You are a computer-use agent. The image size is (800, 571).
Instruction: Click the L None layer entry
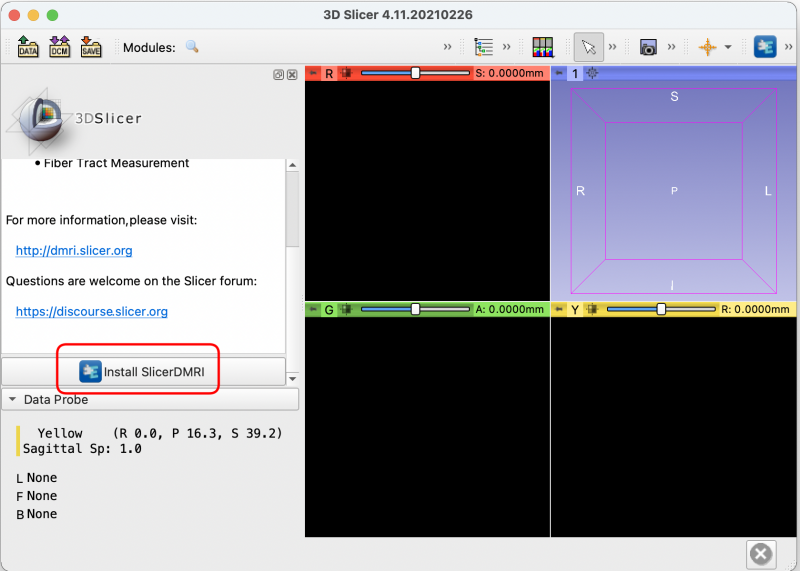click(37, 478)
